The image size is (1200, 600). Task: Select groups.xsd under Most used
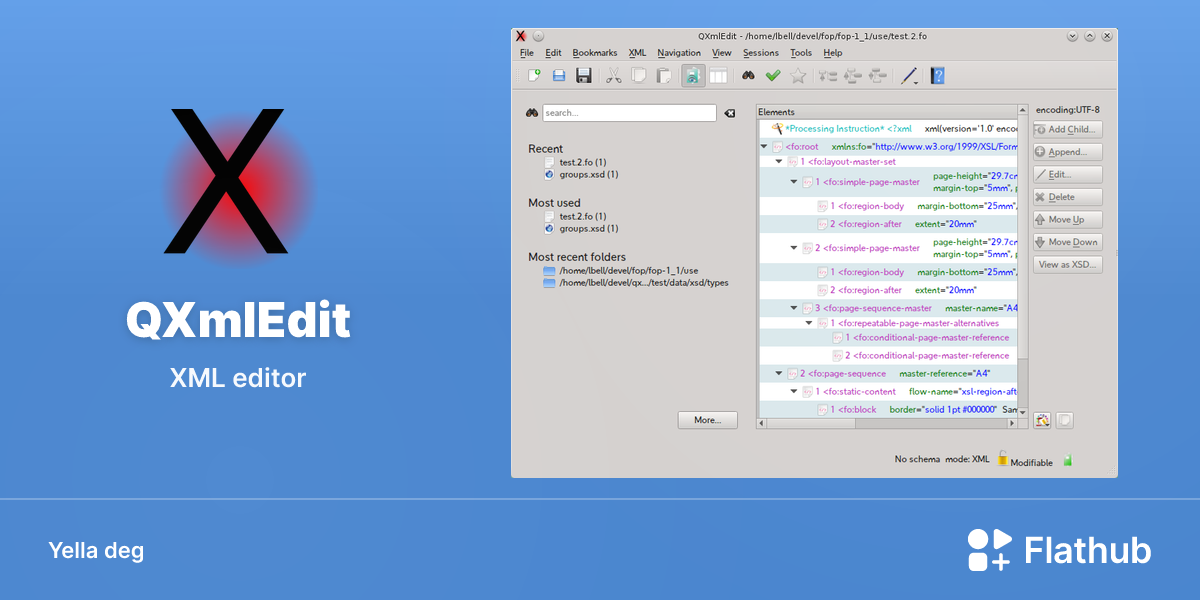click(588, 228)
